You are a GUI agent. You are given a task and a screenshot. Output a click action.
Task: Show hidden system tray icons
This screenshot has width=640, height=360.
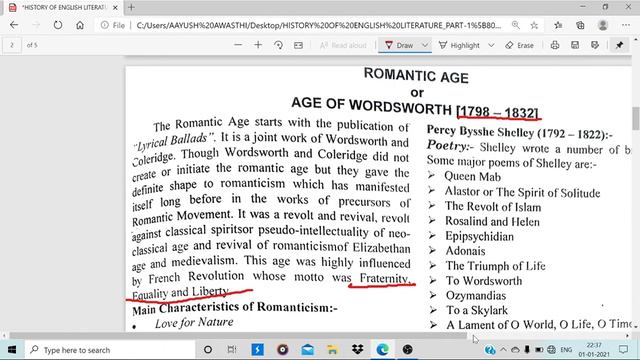pyautogui.click(x=503, y=350)
